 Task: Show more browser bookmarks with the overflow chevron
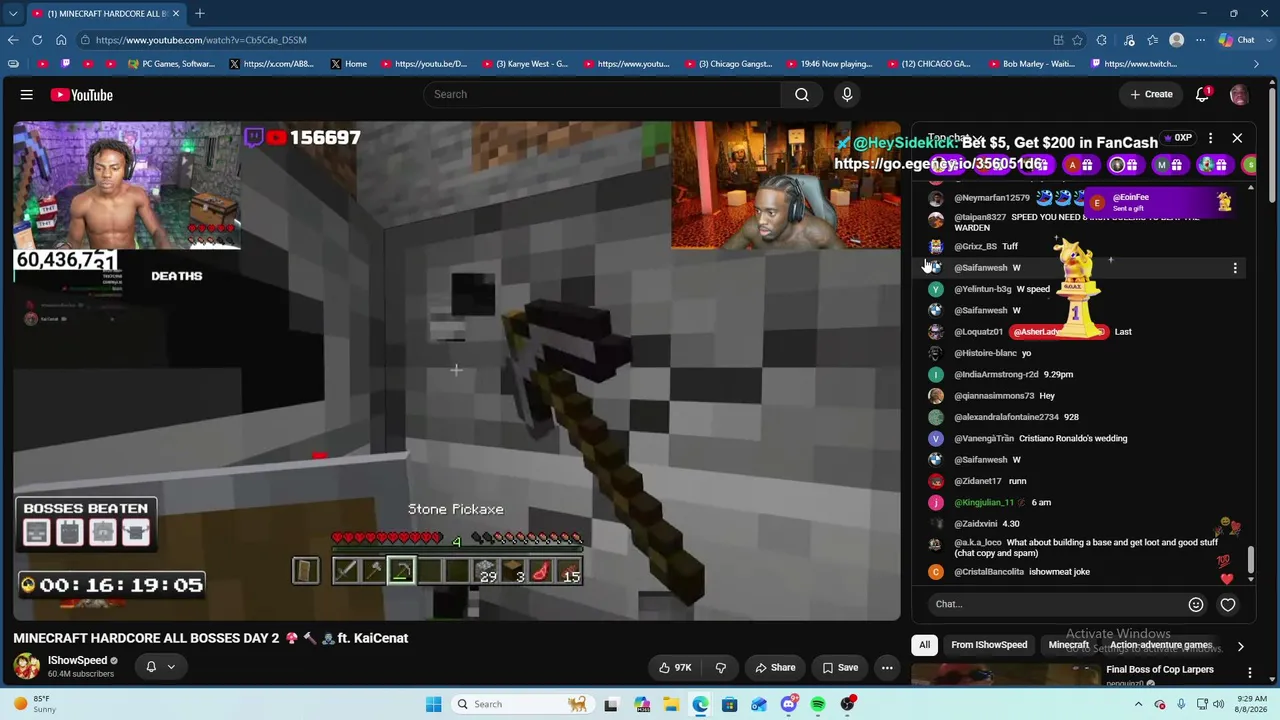(1256, 64)
